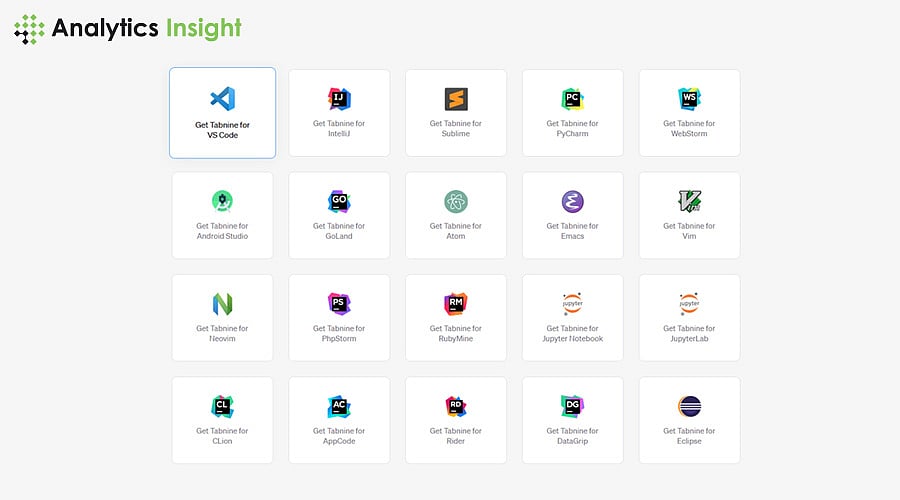This screenshot has height=500, width=900.
Task: Click the Eclipse logo icon
Action: (689, 406)
